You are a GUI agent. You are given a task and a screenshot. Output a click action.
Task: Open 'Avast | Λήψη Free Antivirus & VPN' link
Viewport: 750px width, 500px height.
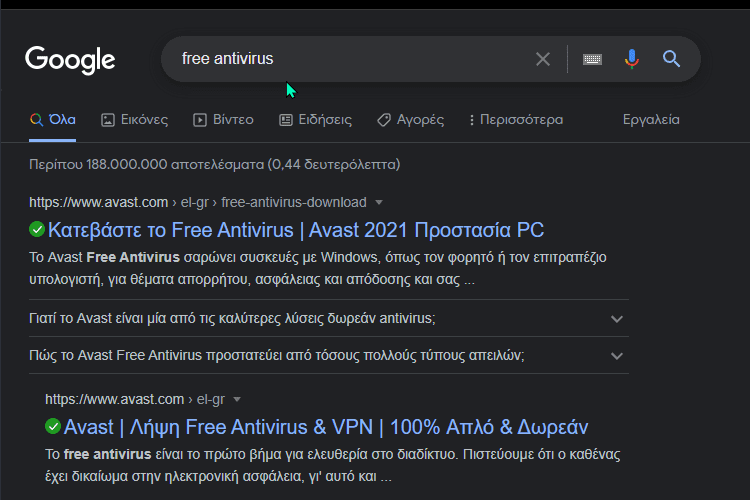326,427
